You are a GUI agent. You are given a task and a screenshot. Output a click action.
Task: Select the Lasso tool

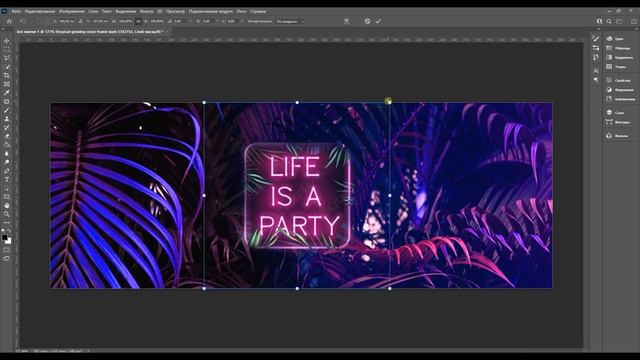point(7,58)
